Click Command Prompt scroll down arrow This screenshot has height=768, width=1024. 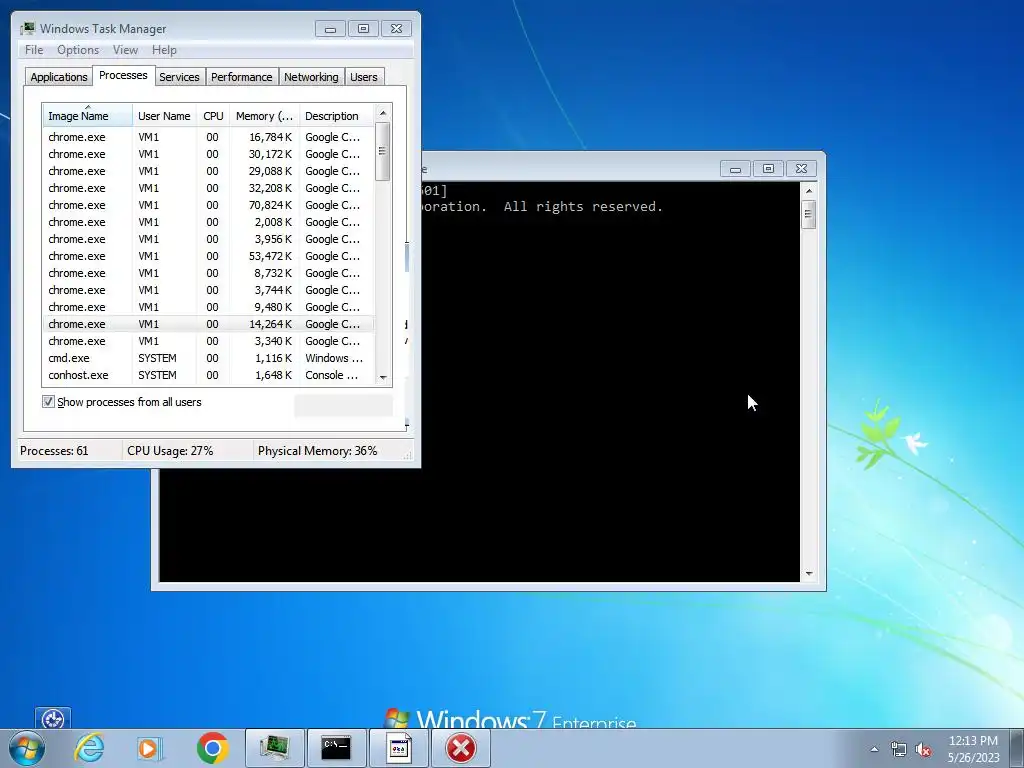(x=809, y=574)
